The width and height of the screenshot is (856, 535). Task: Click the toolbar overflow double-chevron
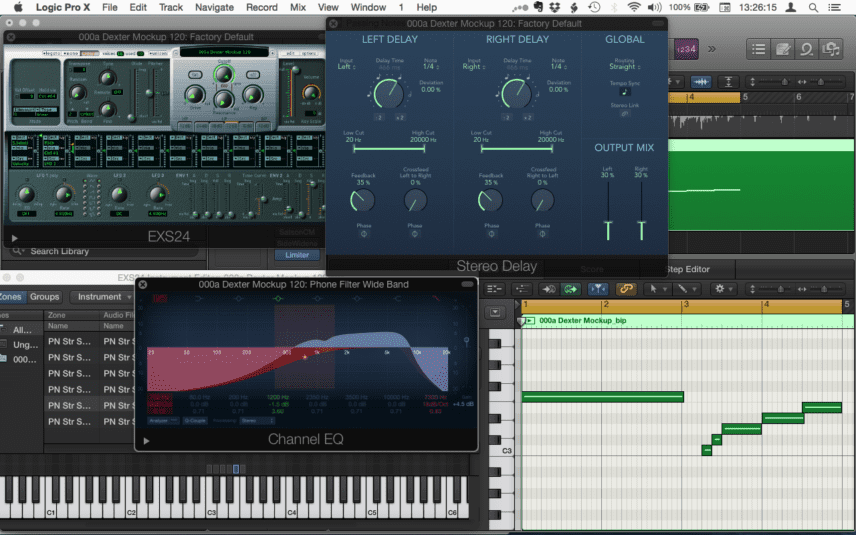pos(712,49)
